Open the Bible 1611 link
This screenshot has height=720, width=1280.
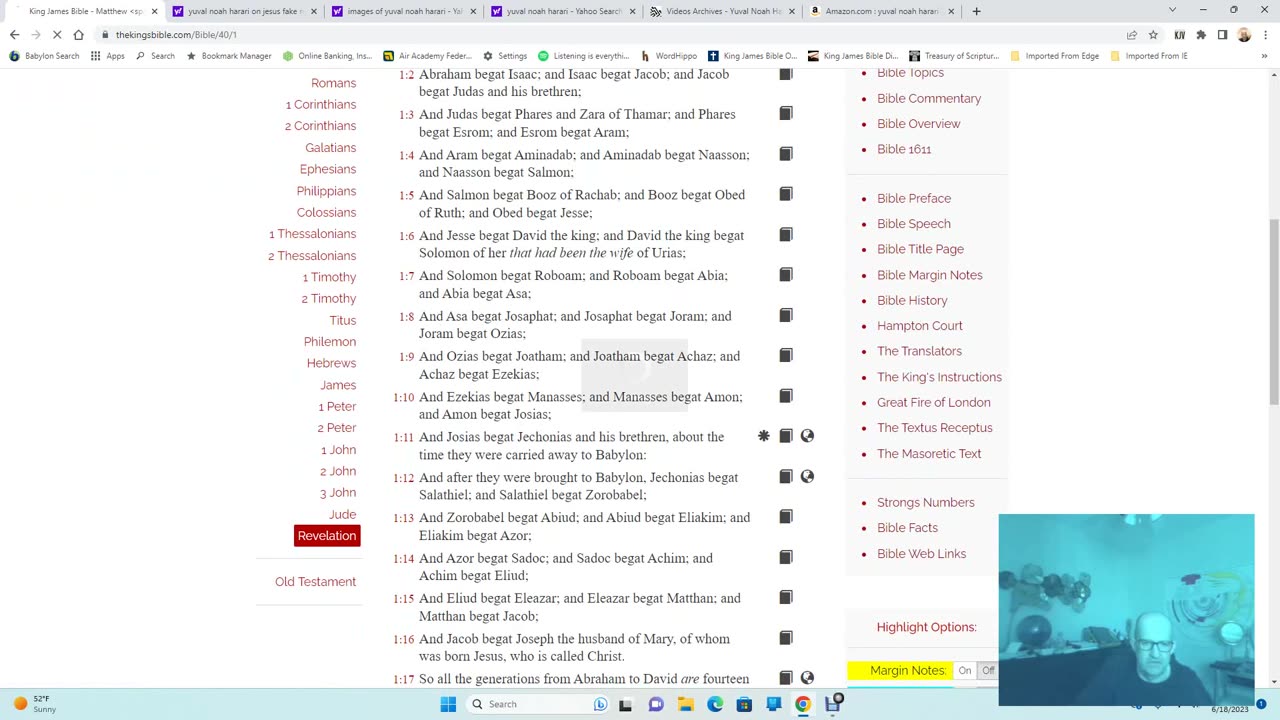pos(904,149)
